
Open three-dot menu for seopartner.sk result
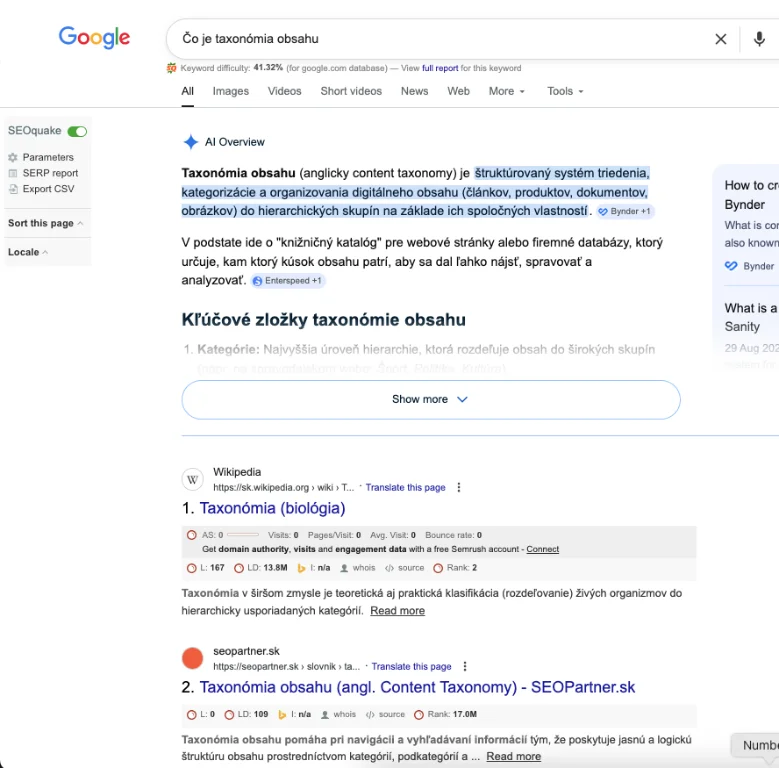pos(465,667)
